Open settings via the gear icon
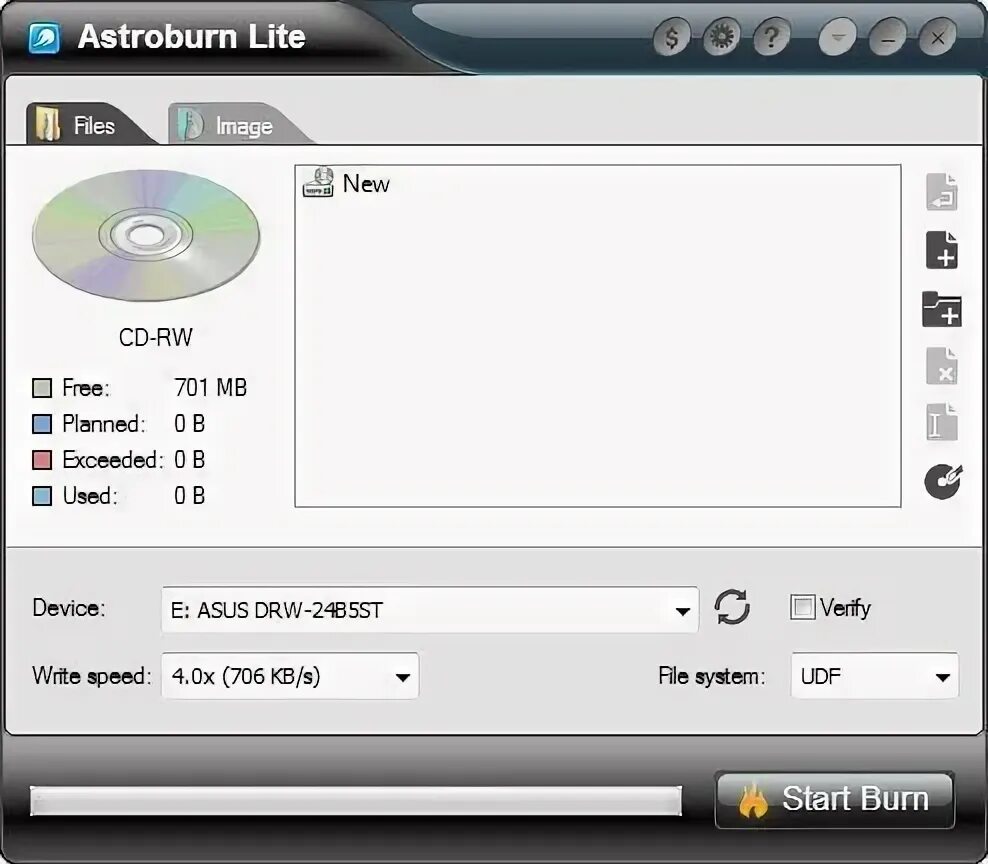Viewport: 988px width, 864px height. (x=721, y=38)
